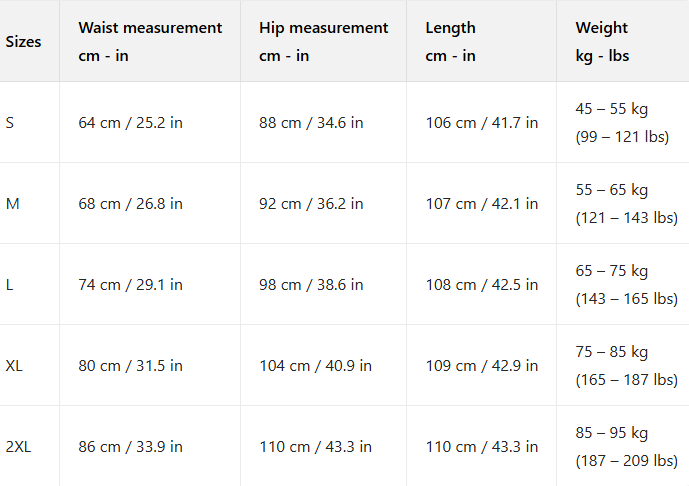
Task: Click the 108 cm / 42.5 in length cell
Action: pyautogui.click(x=482, y=285)
